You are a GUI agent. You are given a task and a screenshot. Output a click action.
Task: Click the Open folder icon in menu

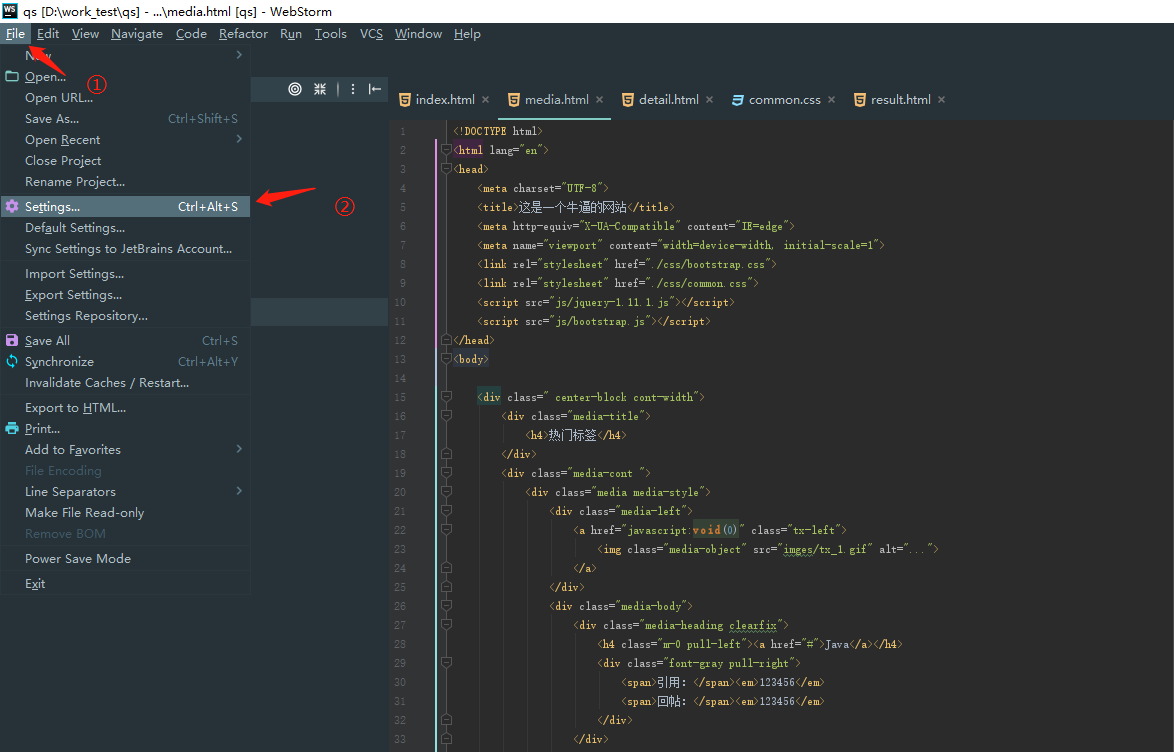[x=12, y=76]
